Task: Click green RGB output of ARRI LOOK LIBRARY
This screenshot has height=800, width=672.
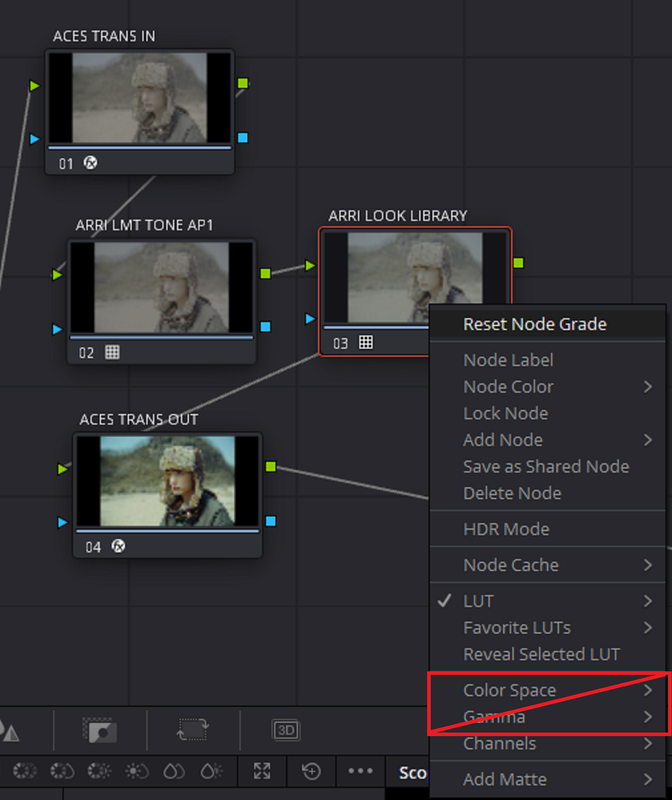Action: tap(518, 263)
